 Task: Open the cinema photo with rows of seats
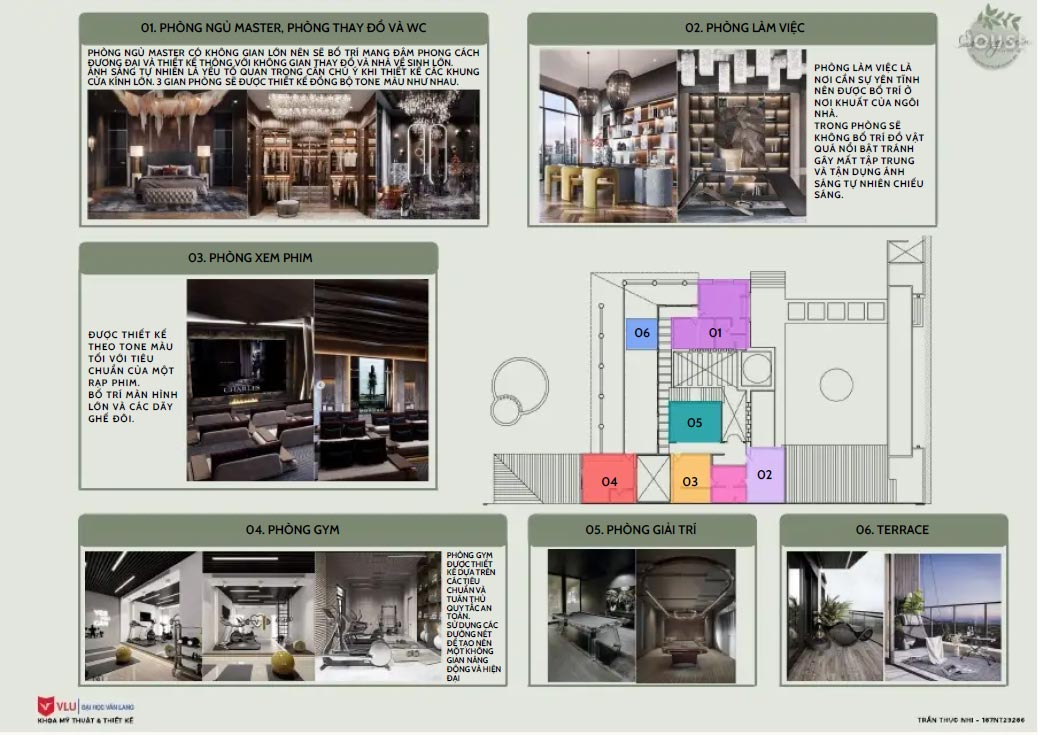371,379
